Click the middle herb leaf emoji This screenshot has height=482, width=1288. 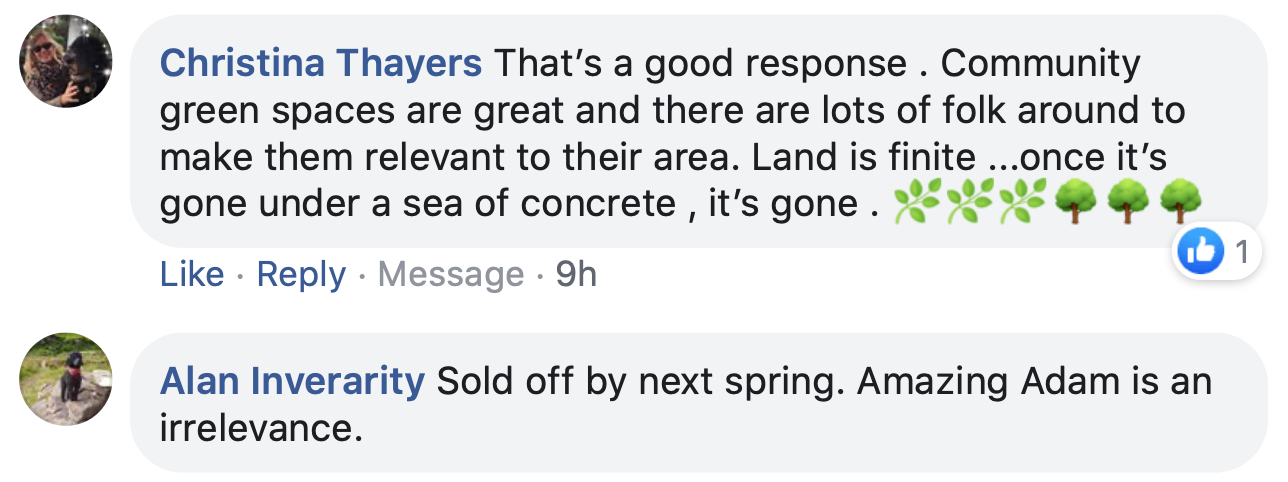967,204
